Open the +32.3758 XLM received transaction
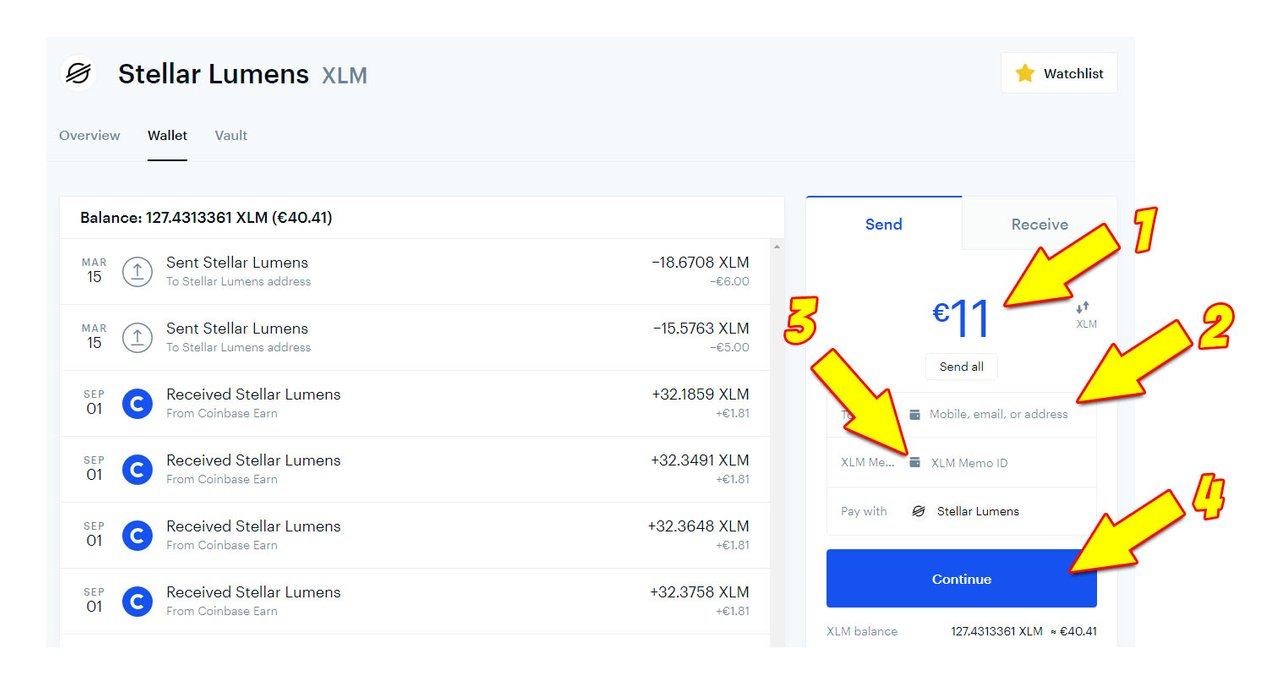This screenshot has width=1280, height=692. 415,602
